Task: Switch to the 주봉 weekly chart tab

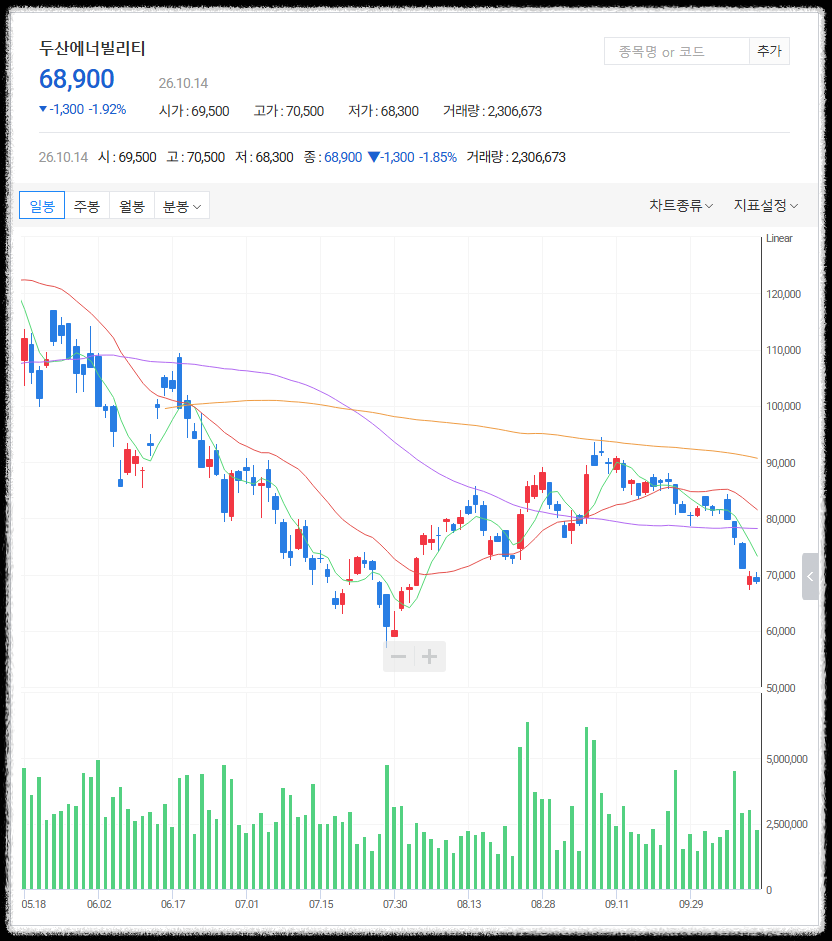Action: tap(87, 206)
